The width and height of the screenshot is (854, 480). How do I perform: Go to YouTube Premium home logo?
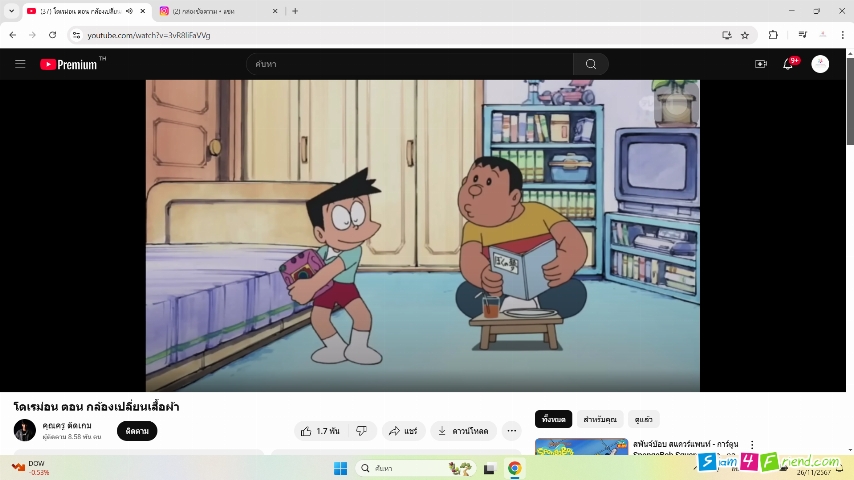(x=69, y=64)
